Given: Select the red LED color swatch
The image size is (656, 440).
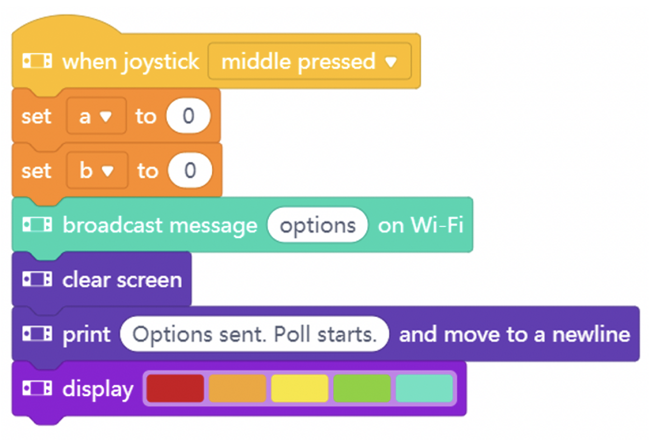Looking at the screenshot, I should click(175, 389).
